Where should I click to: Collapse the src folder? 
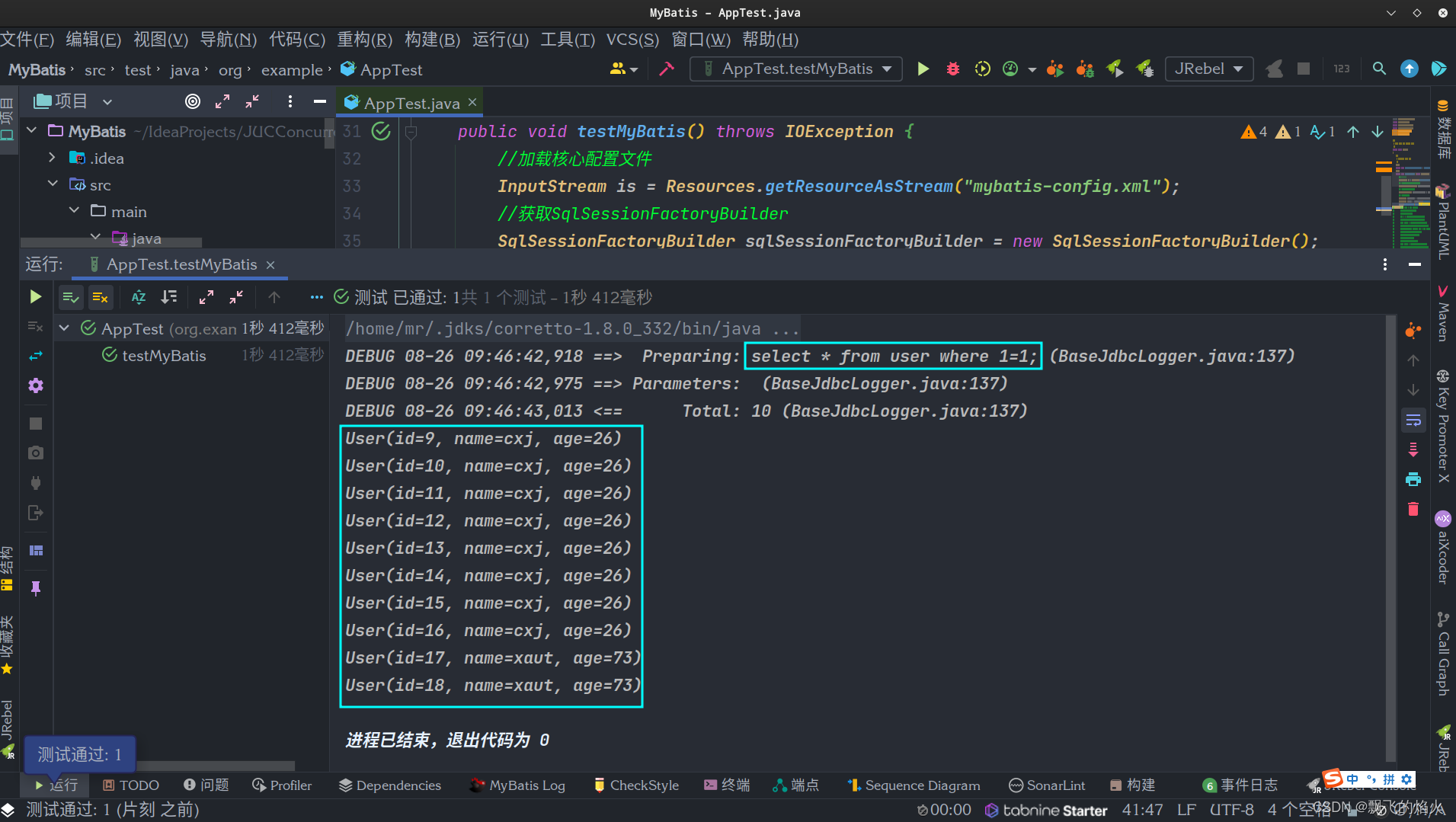[52, 184]
